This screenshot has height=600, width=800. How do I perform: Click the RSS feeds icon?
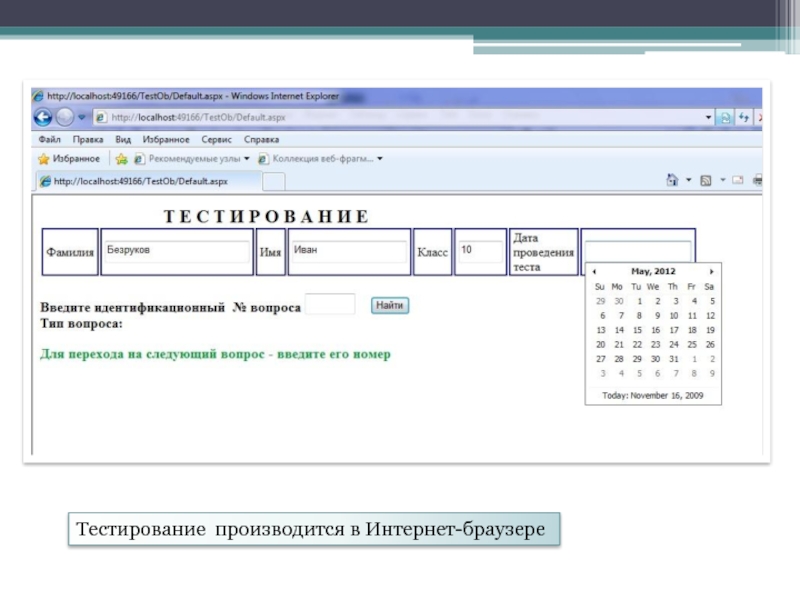coord(705,181)
